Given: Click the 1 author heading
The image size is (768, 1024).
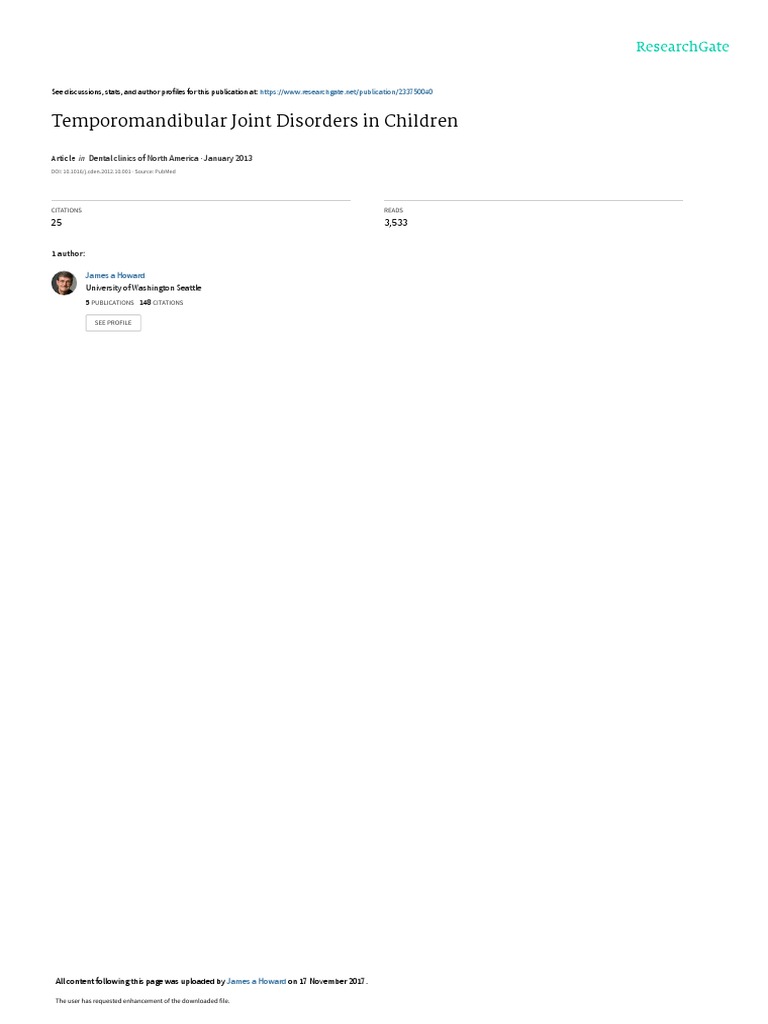Looking at the screenshot, I should click(x=68, y=253).
